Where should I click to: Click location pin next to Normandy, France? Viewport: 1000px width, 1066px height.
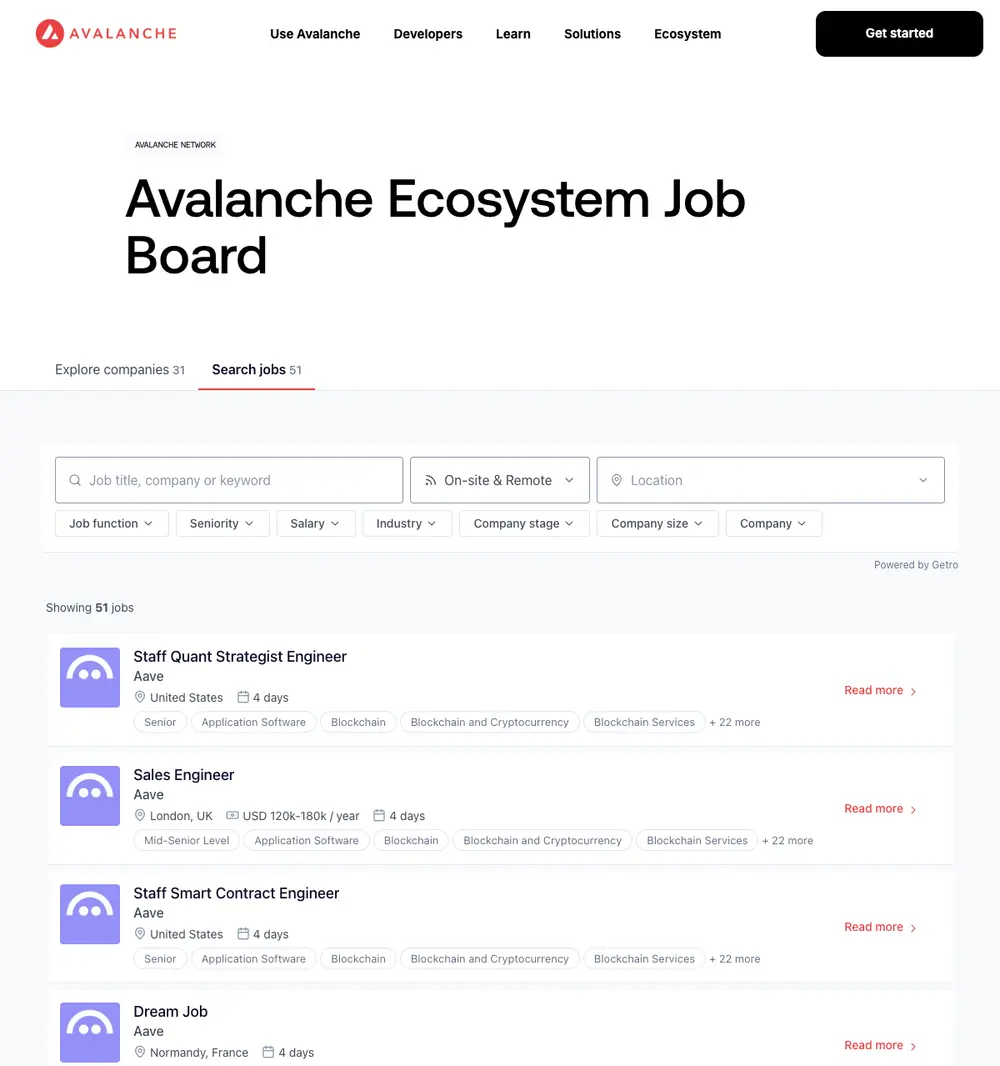point(140,1052)
